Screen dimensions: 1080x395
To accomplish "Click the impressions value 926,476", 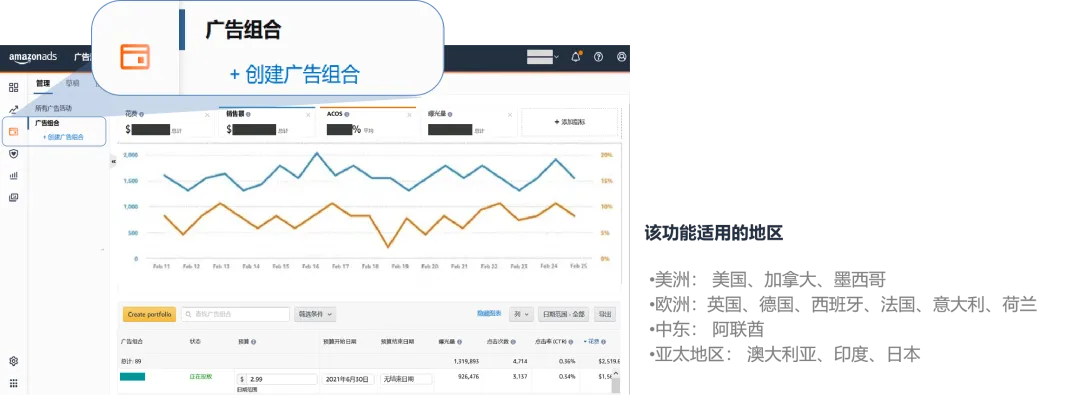I will pos(469,376).
